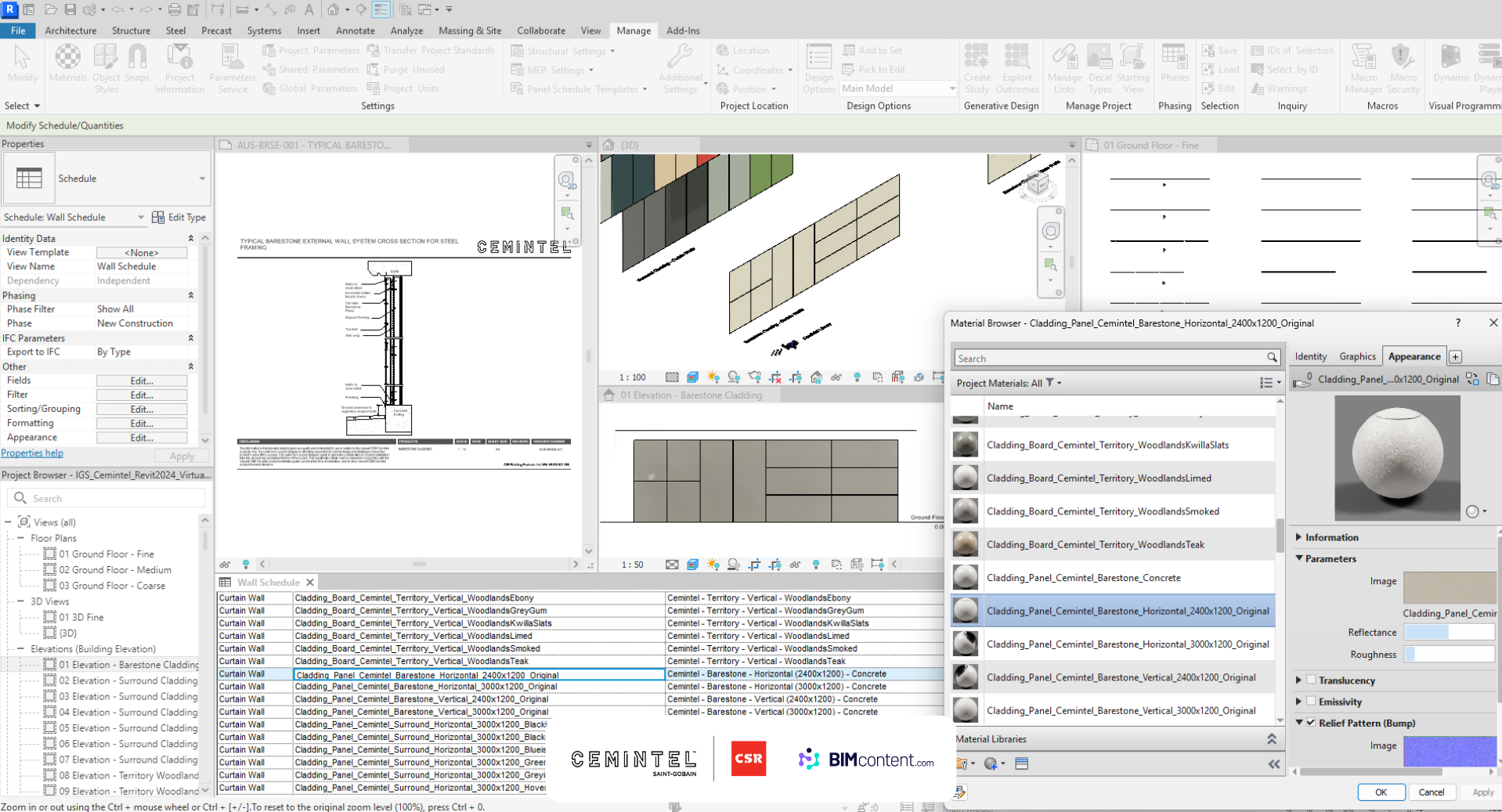Open Design Options tool

819,69
